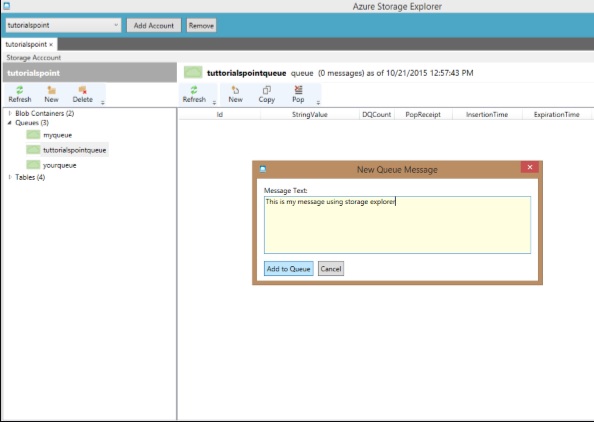The width and height of the screenshot is (594, 422).
Task: Click the tuttorialspointqueue heading text
Action: pyautogui.click(x=247, y=73)
